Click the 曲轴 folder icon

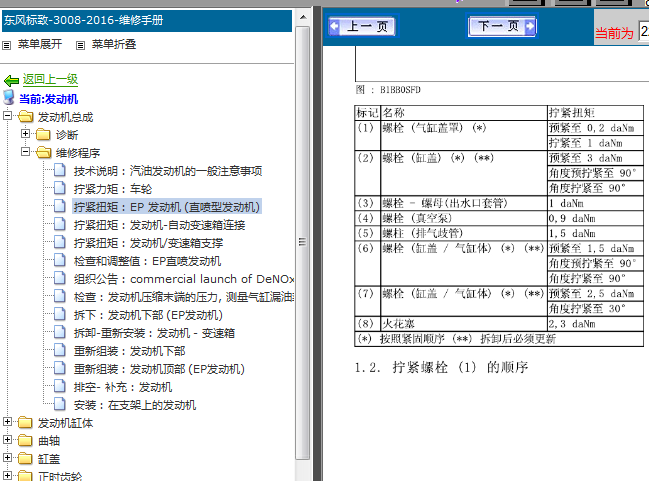(x=25, y=440)
